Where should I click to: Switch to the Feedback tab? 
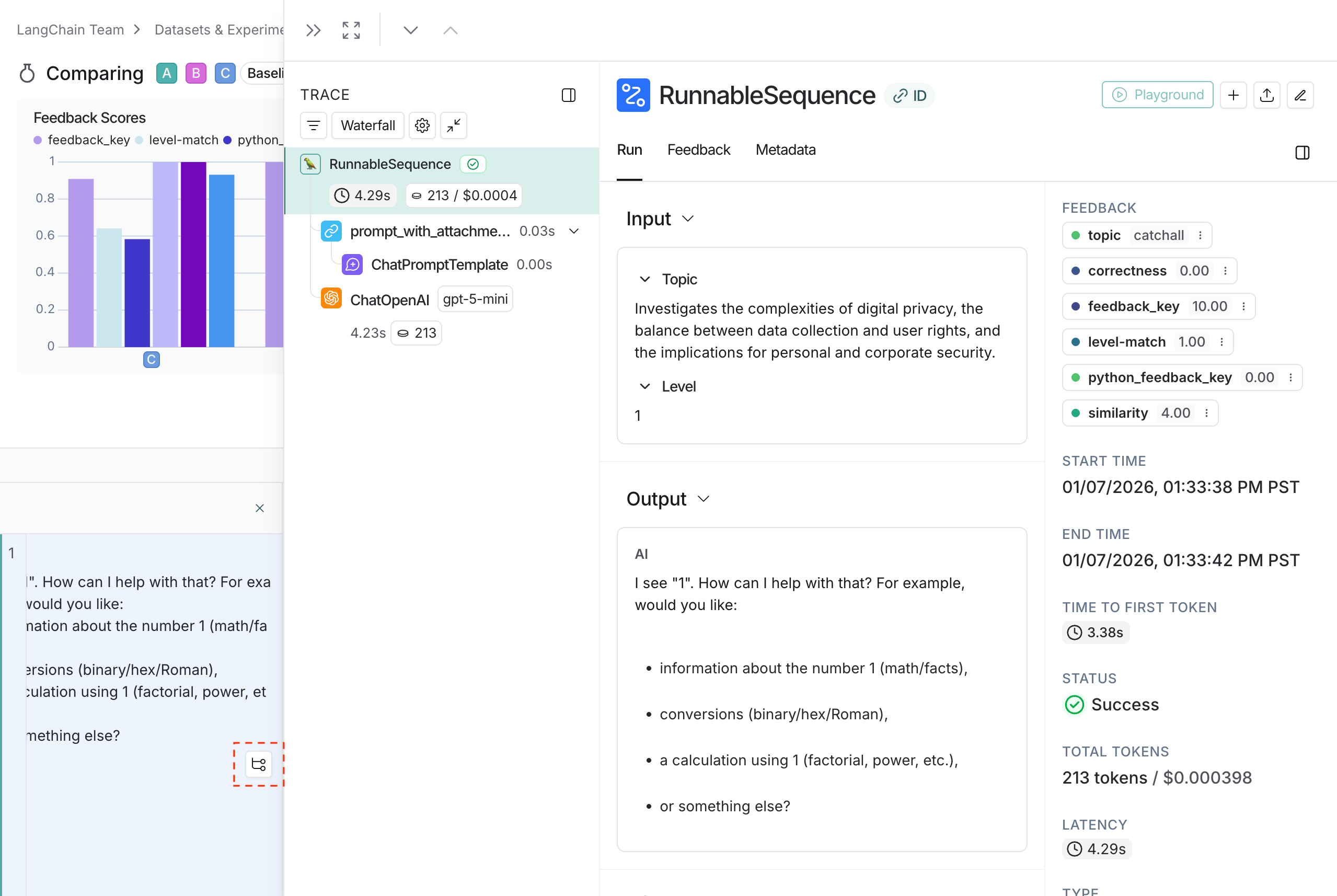coord(699,150)
